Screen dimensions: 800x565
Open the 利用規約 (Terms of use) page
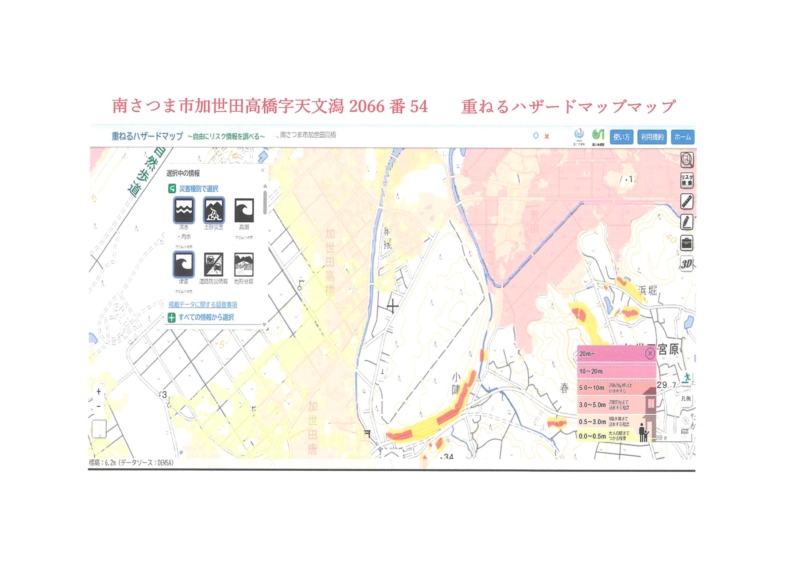[x=652, y=136]
